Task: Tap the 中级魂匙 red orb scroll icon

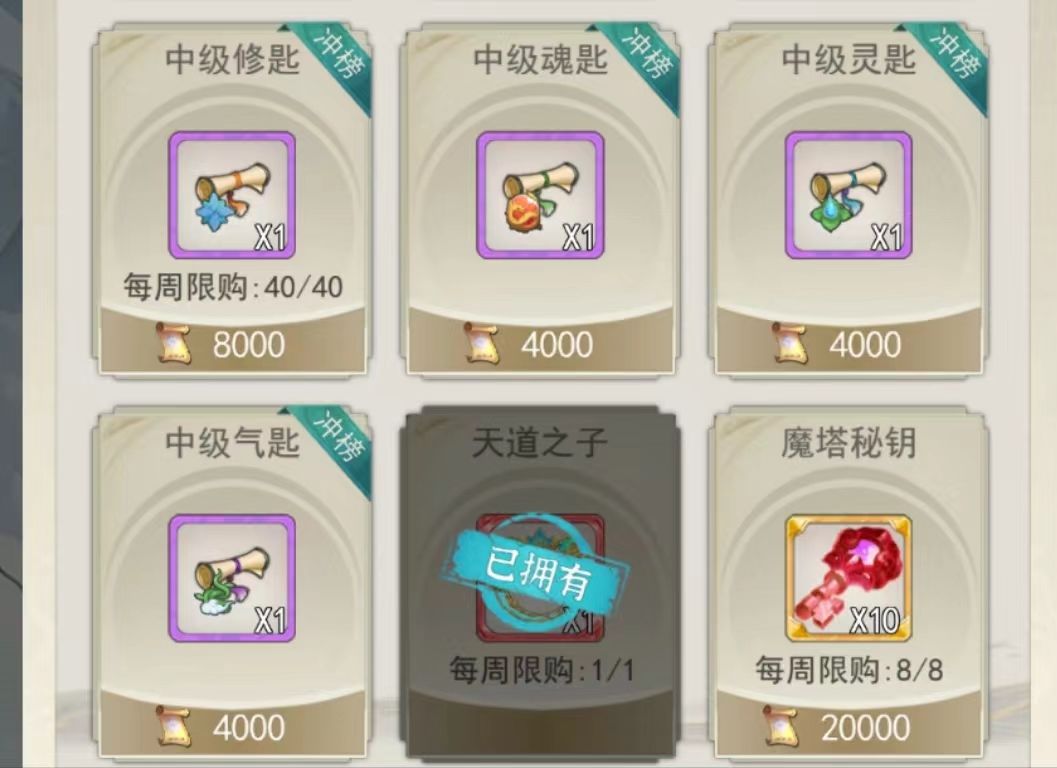Action: point(540,196)
